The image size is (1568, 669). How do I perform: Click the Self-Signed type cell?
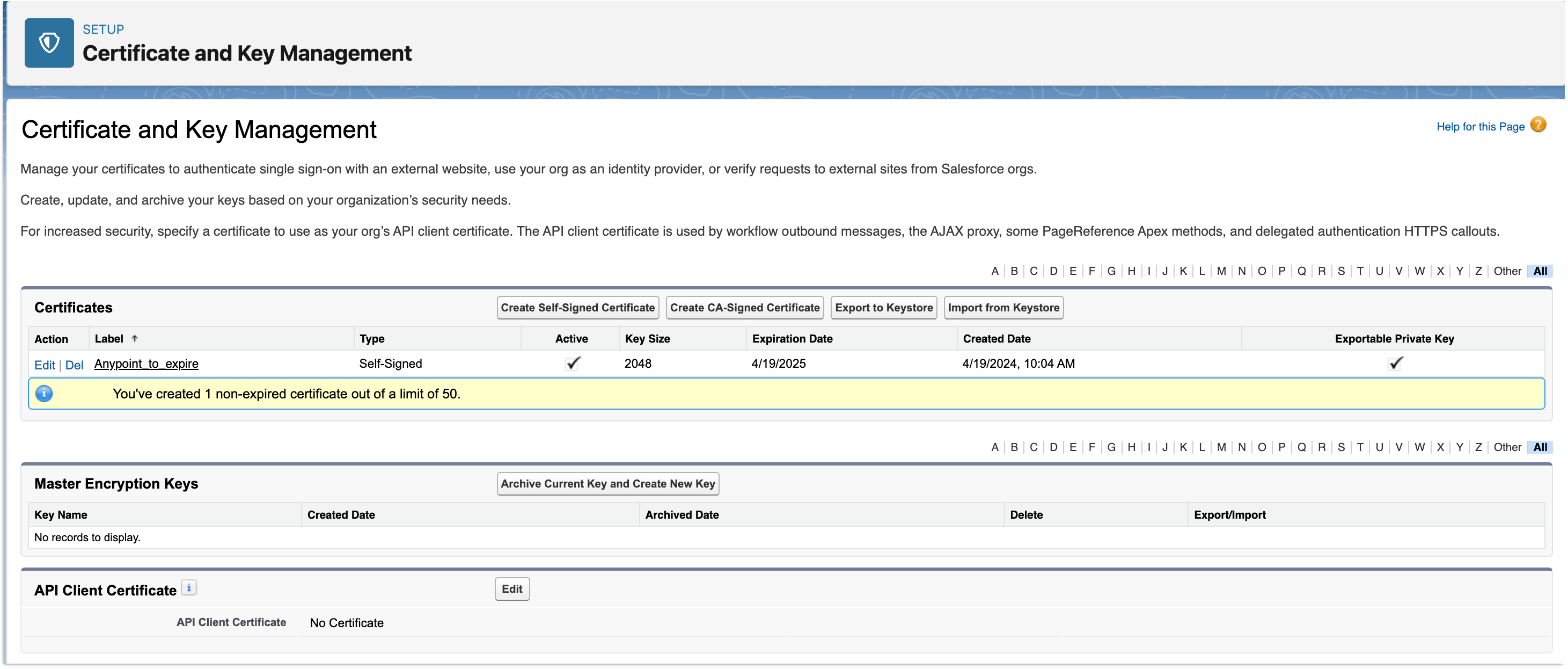click(x=390, y=363)
